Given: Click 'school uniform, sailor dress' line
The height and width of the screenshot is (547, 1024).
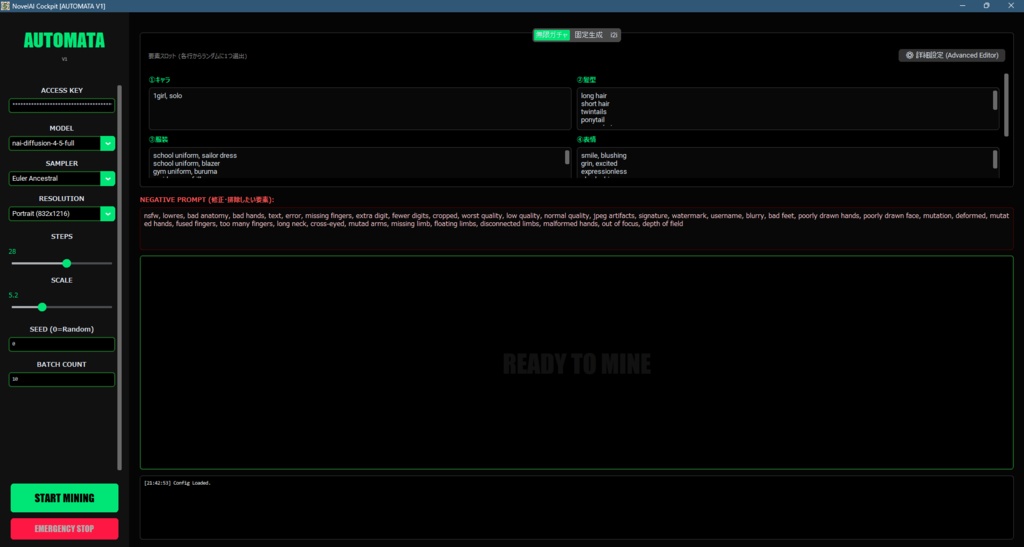Looking at the screenshot, I should [x=195, y=155].
